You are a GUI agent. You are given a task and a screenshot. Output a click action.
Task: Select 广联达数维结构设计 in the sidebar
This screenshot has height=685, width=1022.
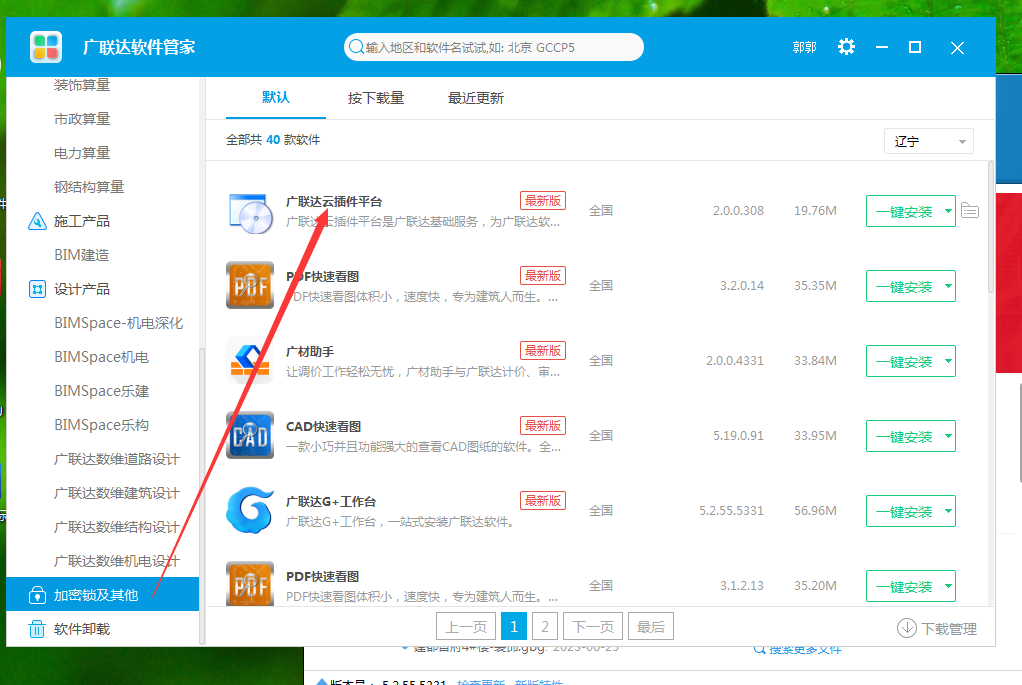117,527
